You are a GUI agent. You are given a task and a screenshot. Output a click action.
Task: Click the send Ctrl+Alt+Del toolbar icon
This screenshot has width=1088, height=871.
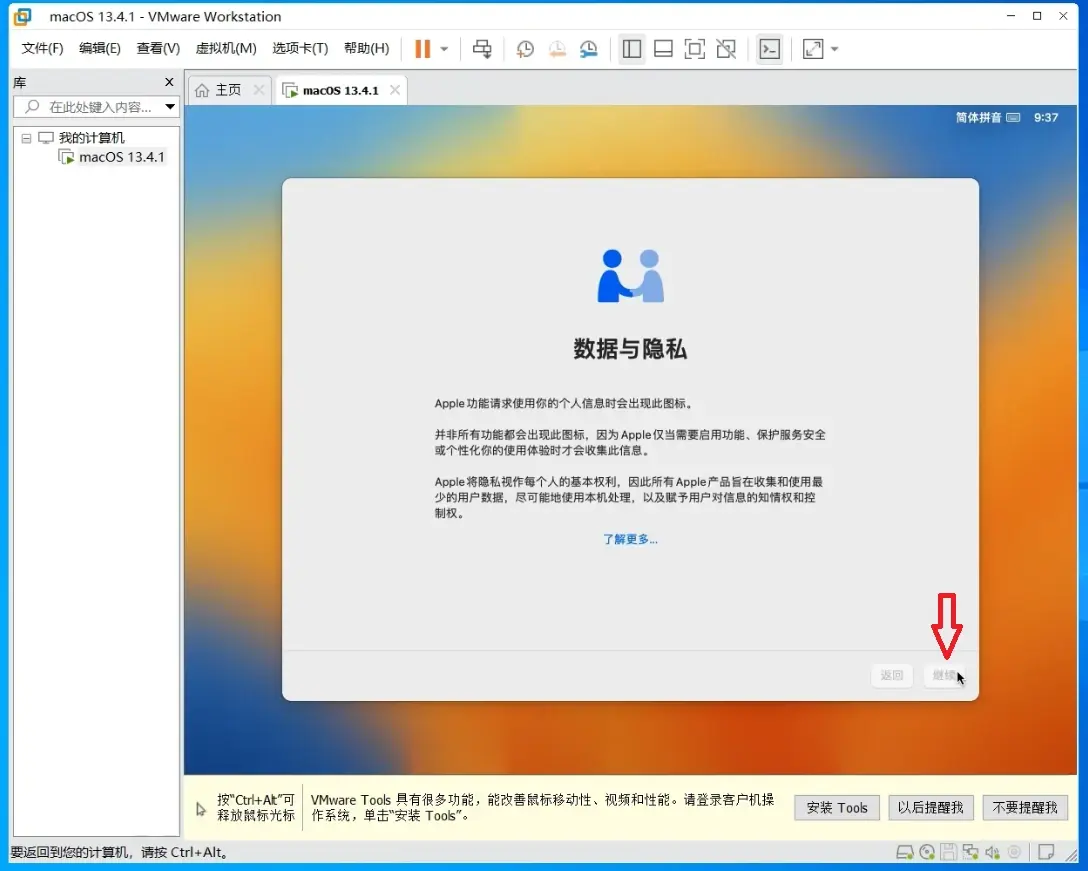tap(482, 49)
